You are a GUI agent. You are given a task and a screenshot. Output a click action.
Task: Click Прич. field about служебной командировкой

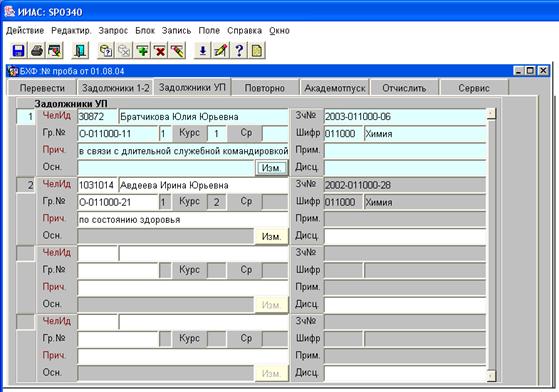click(x=183, y=151)
